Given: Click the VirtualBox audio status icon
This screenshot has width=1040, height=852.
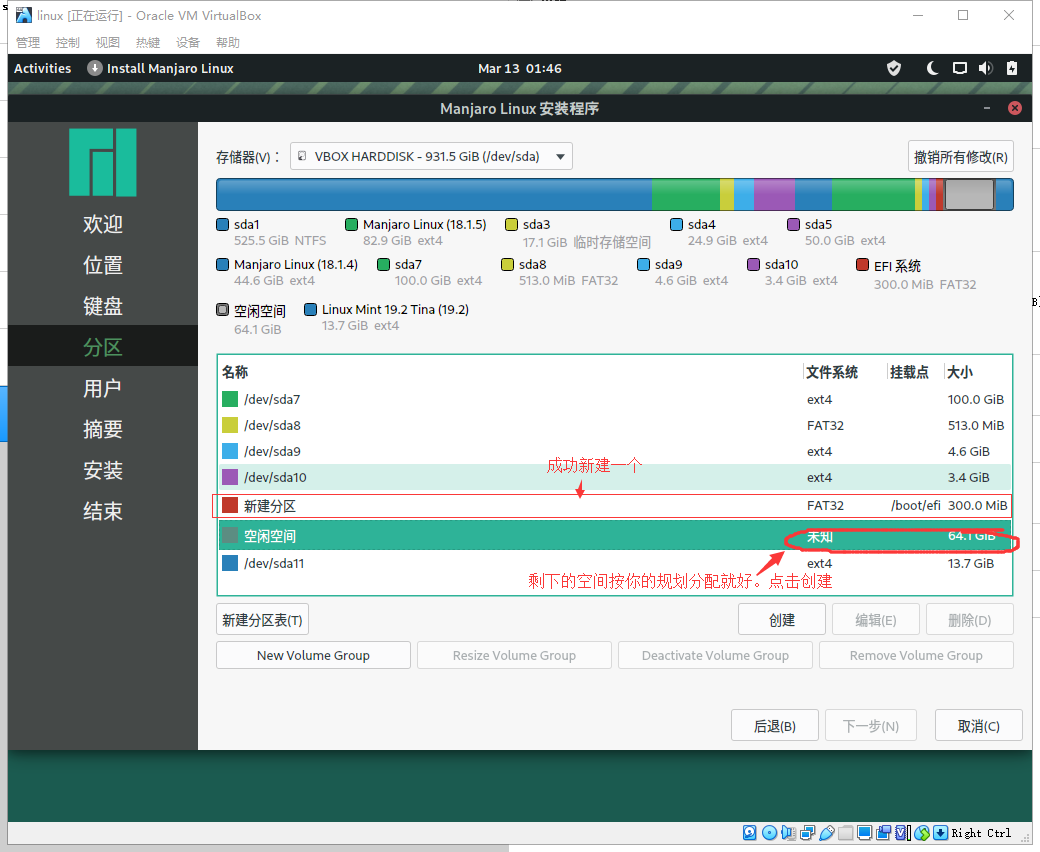Looking at the screenshot, I should [x=788, y=832].
